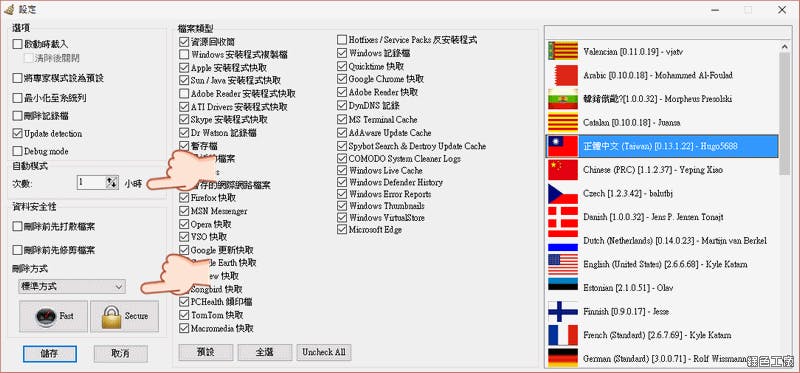Select 正體中文 (Taiwan) language row
800x373 pixels.
coord(662,146)
